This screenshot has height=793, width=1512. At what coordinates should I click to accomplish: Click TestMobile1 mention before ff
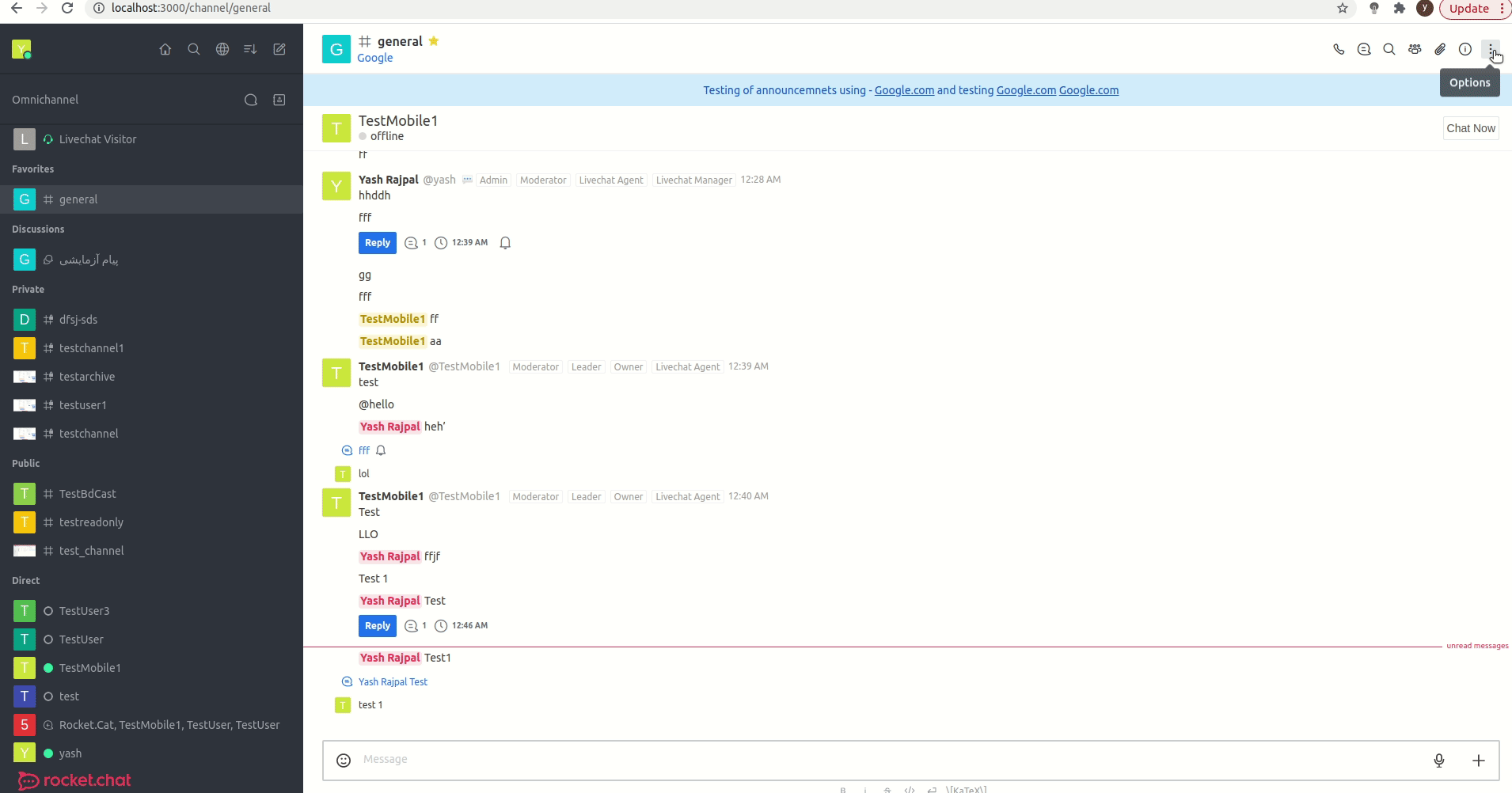tap(393, 319)
